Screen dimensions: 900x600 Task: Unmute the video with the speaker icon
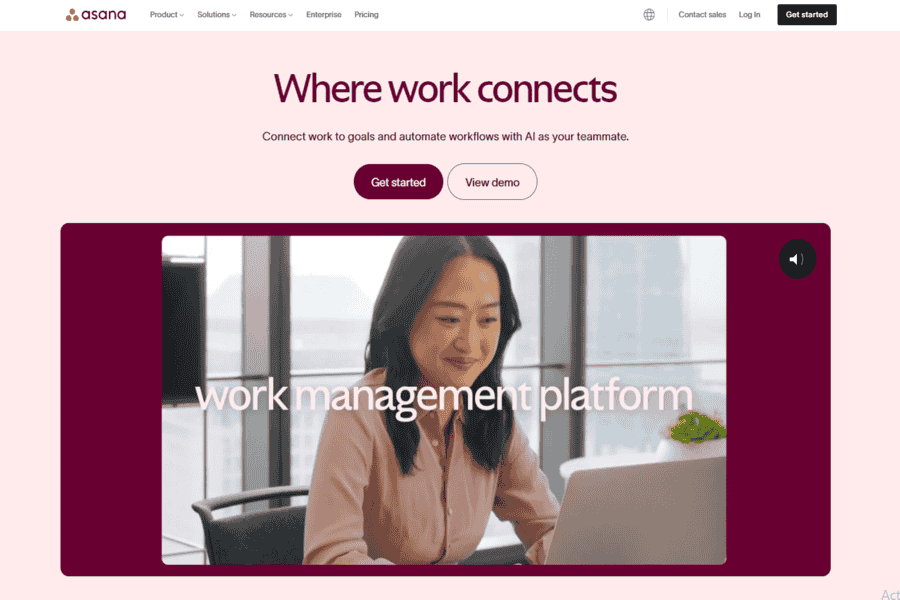pos(797,259)
